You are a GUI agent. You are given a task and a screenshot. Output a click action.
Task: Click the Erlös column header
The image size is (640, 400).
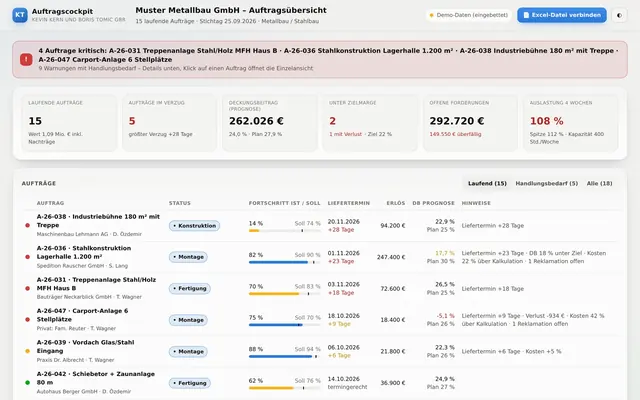tap(396, 203)
